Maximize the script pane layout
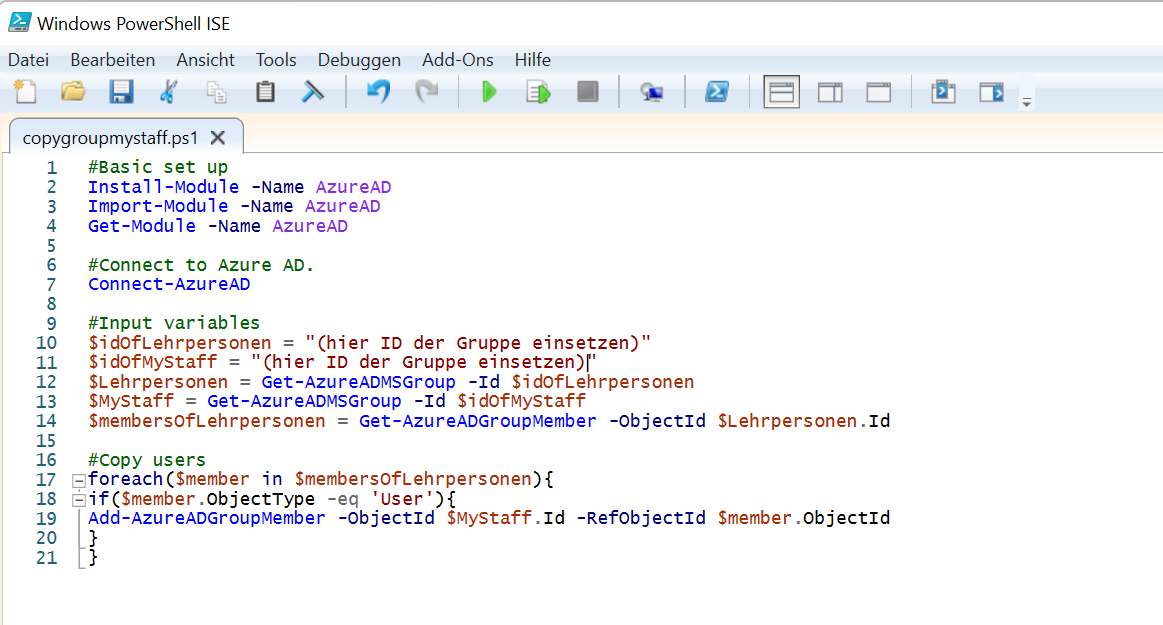Viewport: 1163px width, 625px height. (878, 92)
